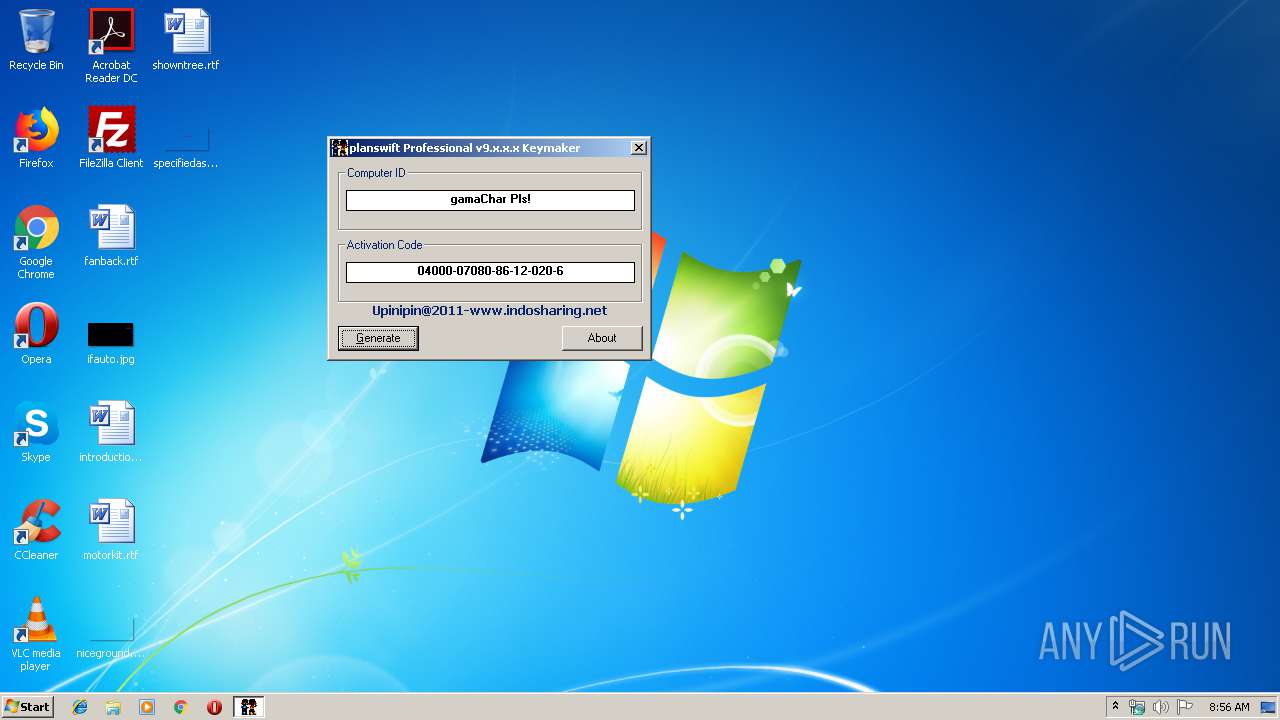Screen dimensions: 1280x720
Task: Open the volume tray icon
Action: tap(1161, 707)
